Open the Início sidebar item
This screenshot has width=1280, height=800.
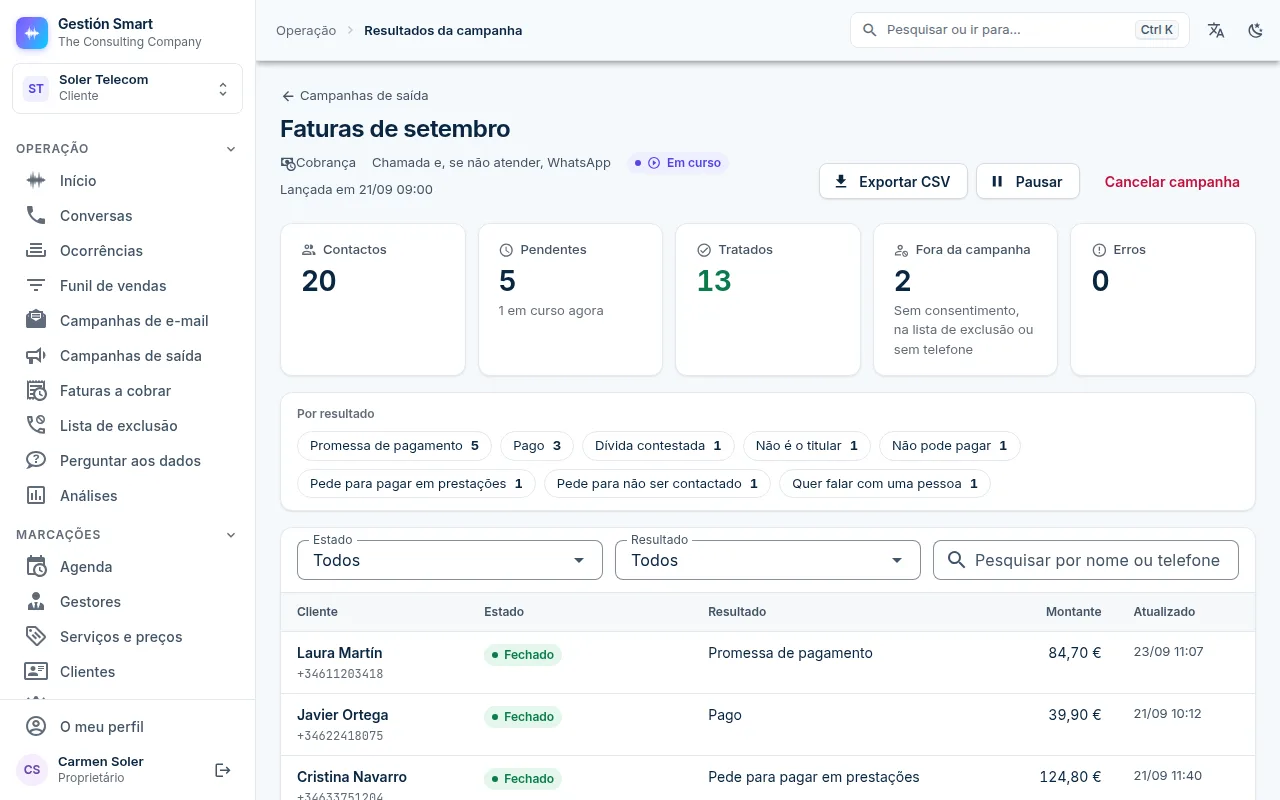point(128,181)
